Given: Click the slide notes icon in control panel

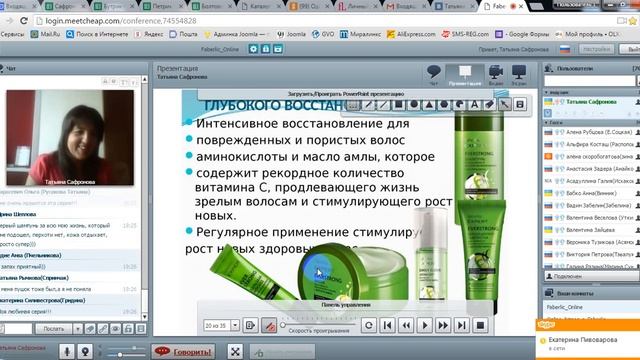Looking at the screenshot, I should (x=250, y=325).
